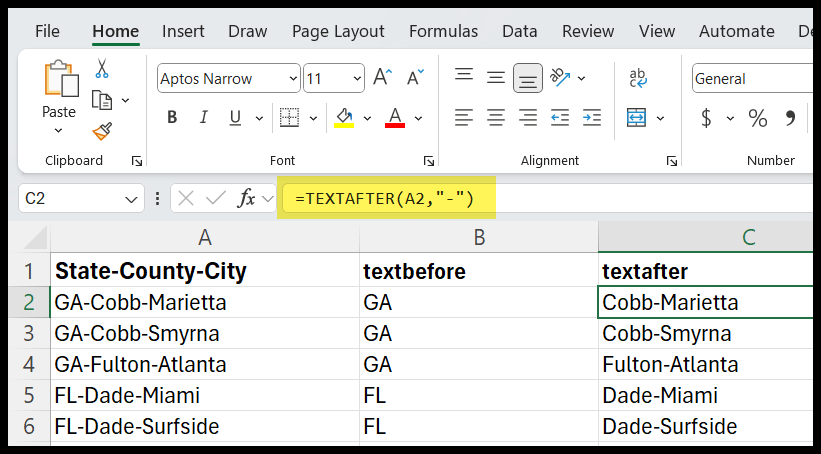The height and width of the screenshot is (454, 821).
Task: Switch to the View tab
Action: 657,31
